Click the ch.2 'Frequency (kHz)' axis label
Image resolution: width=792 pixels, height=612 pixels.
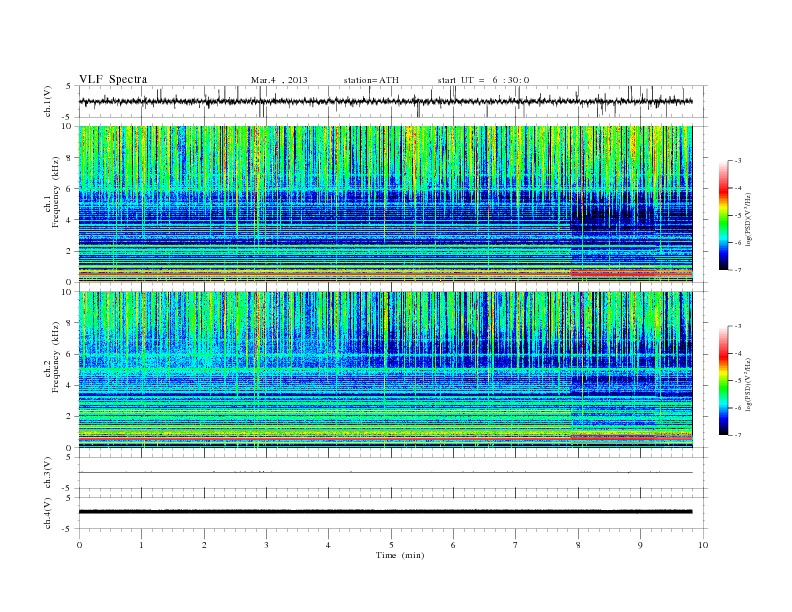56,356
